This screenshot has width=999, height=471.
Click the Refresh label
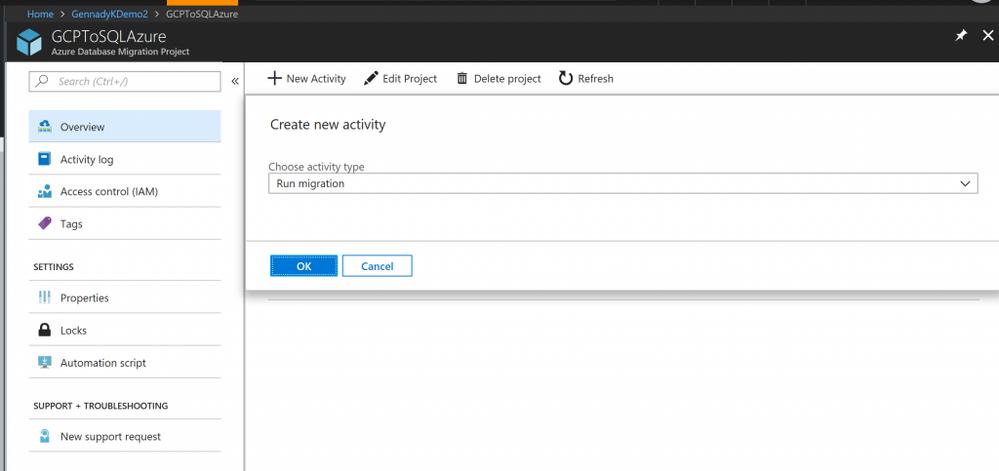[x=596, y=78]
